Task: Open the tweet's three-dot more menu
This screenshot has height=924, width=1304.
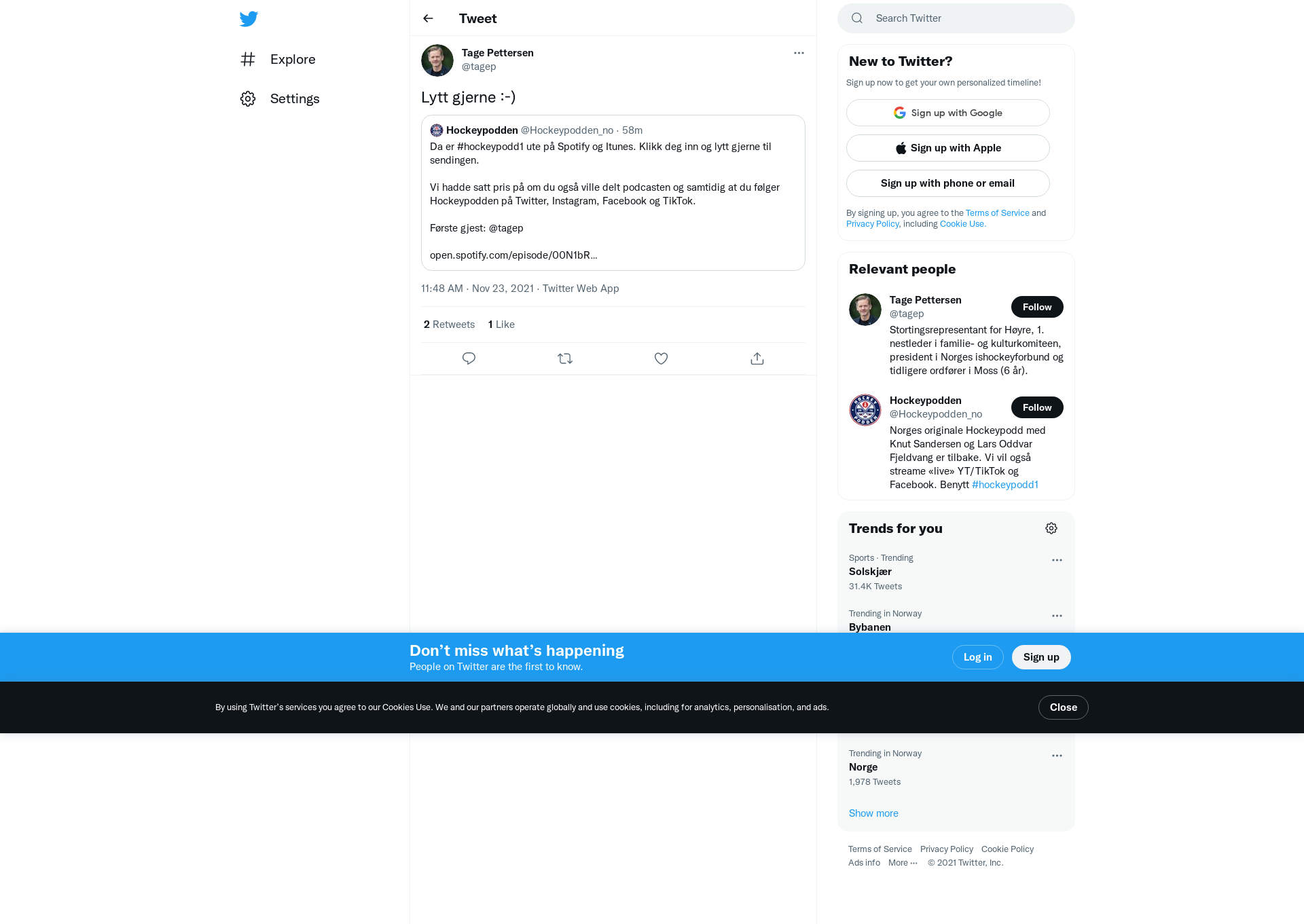Action: tap(799, 53)
